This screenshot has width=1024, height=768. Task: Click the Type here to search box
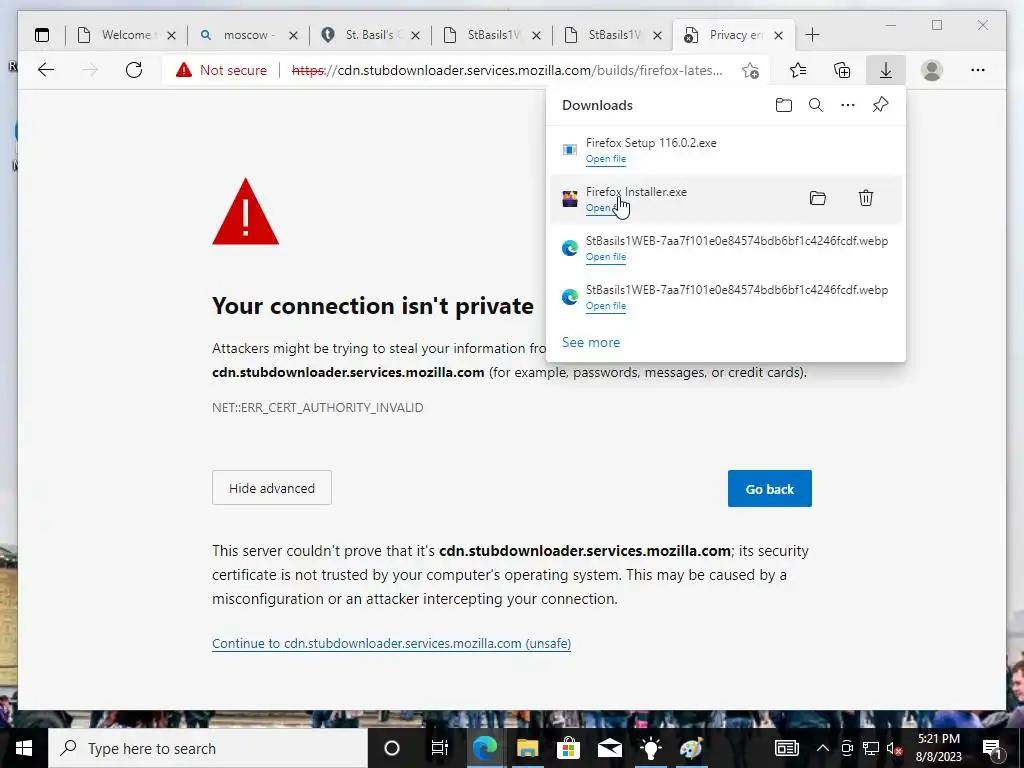click(x=208, y=748)
